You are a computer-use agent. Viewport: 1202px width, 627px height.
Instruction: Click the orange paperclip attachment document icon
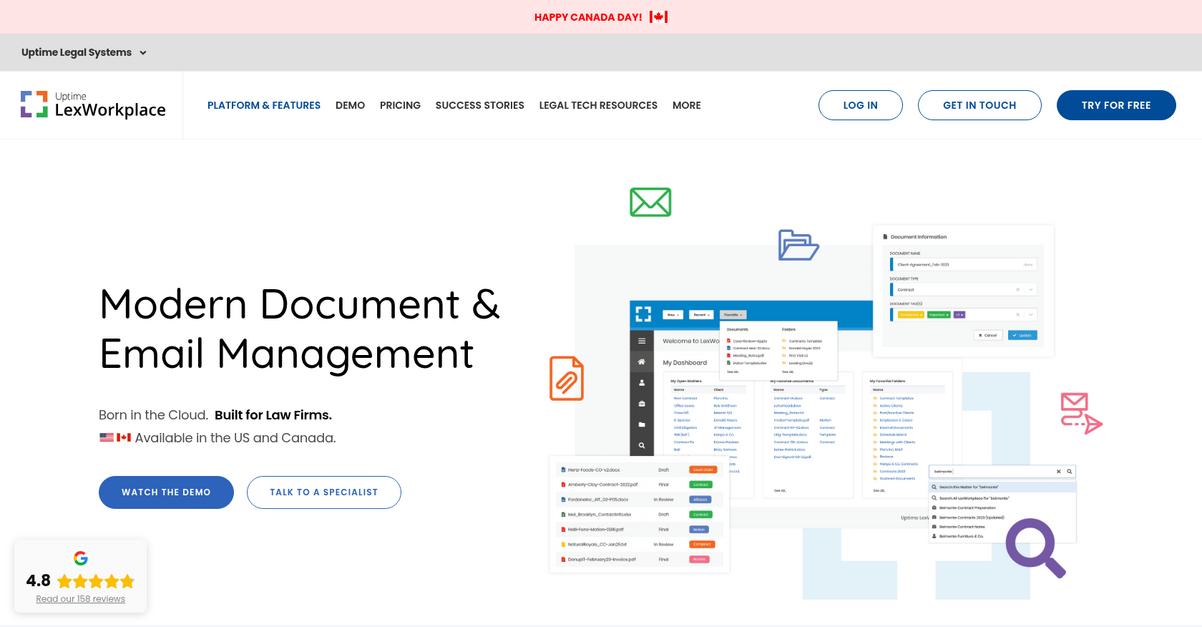566,378
